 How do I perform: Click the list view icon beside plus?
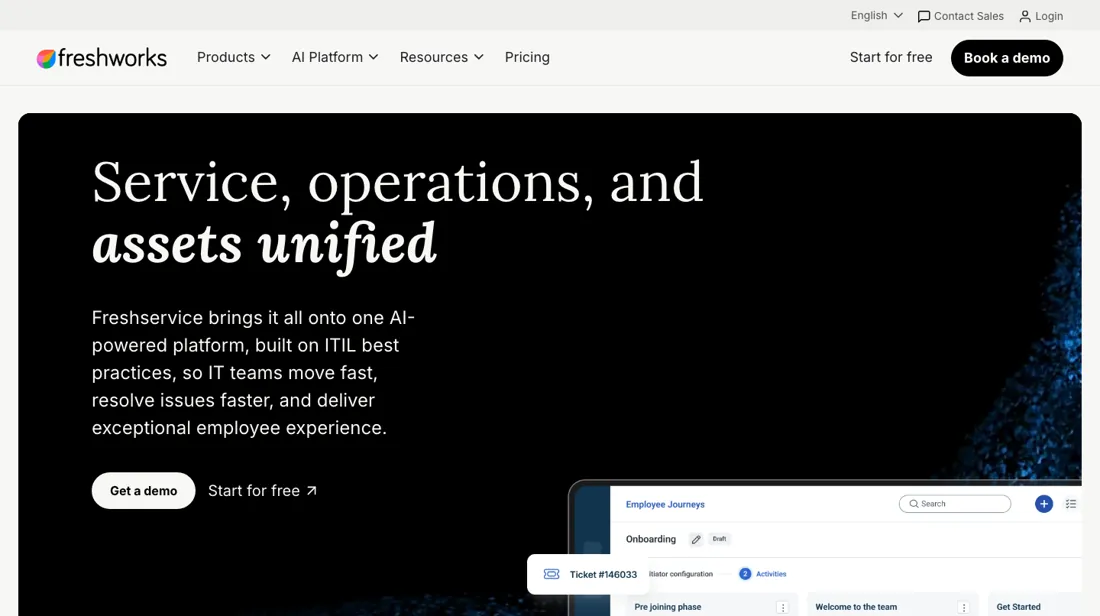1071,504
